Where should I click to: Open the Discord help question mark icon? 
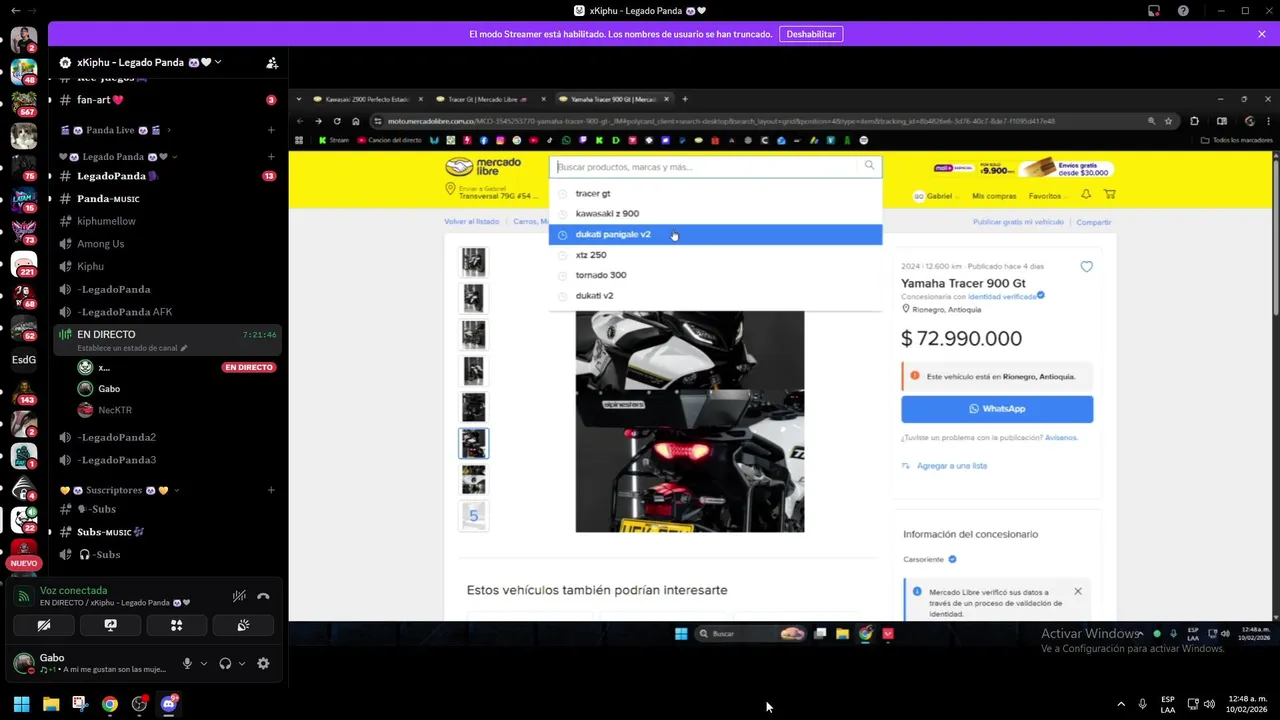click(1183, 11)
